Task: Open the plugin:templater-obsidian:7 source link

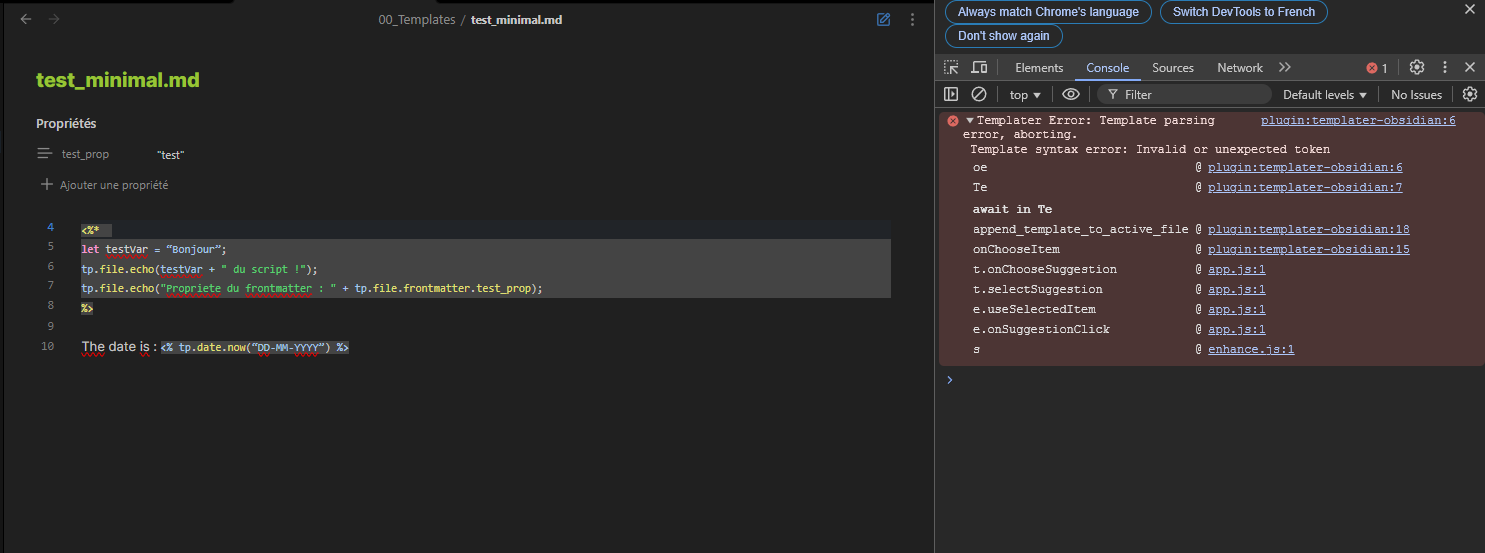Action: tap(1305, 188)
